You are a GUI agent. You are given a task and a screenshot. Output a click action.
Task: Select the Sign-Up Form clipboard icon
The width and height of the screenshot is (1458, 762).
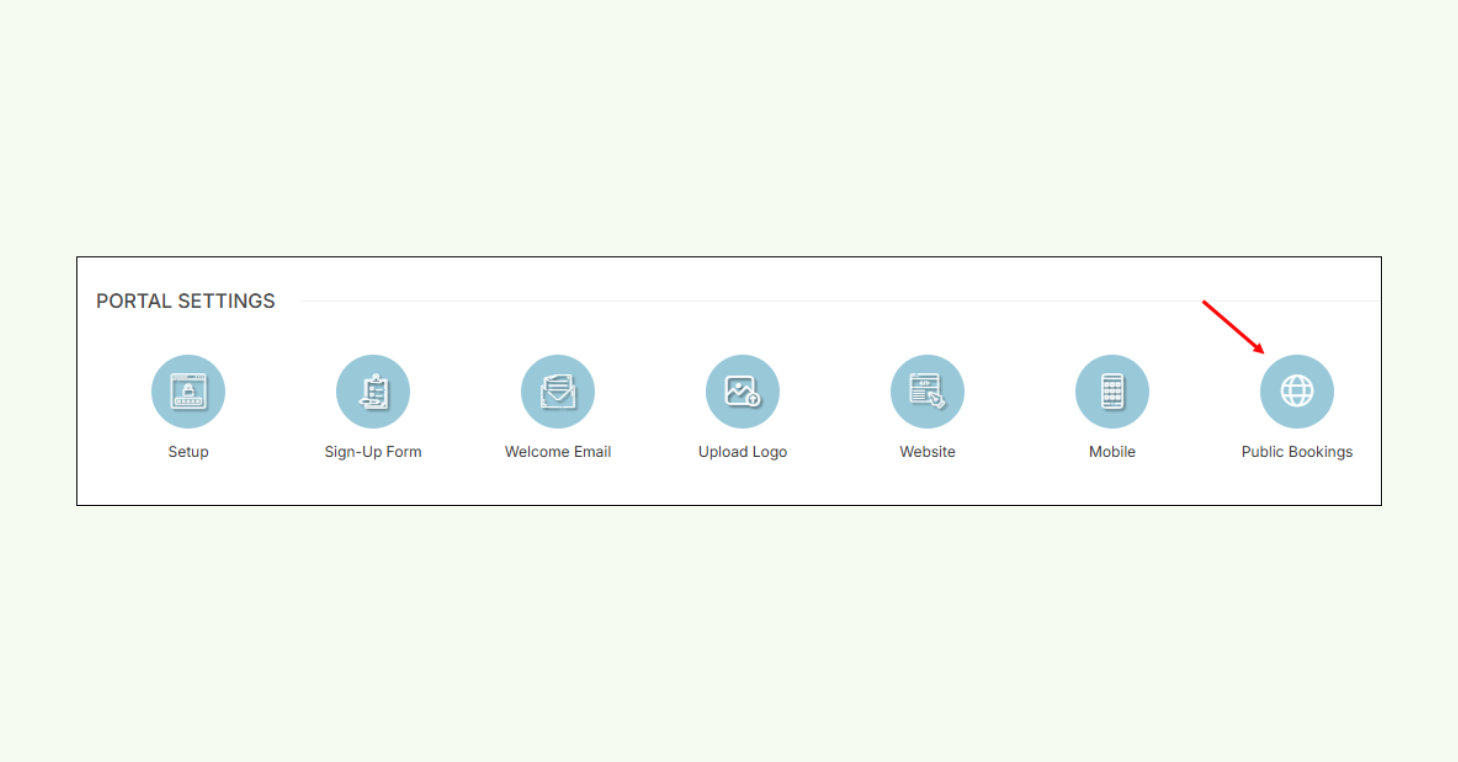coord(373,391)
